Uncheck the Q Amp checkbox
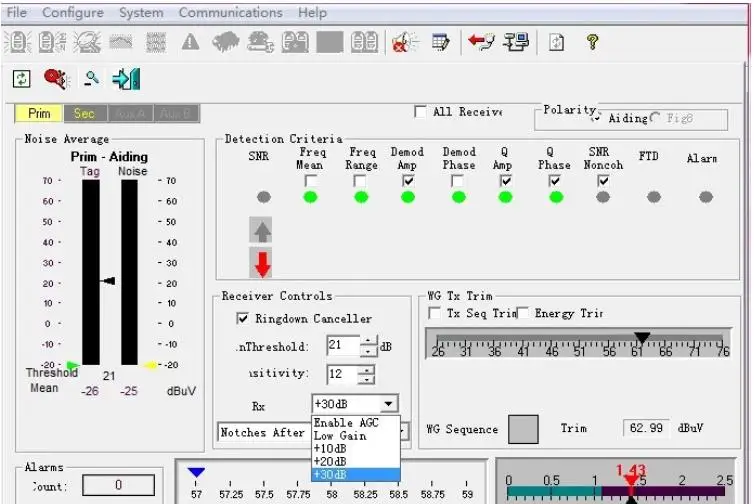Image resolution: width=754 pixels, height=504 pixels. click(x=505, y=181)
